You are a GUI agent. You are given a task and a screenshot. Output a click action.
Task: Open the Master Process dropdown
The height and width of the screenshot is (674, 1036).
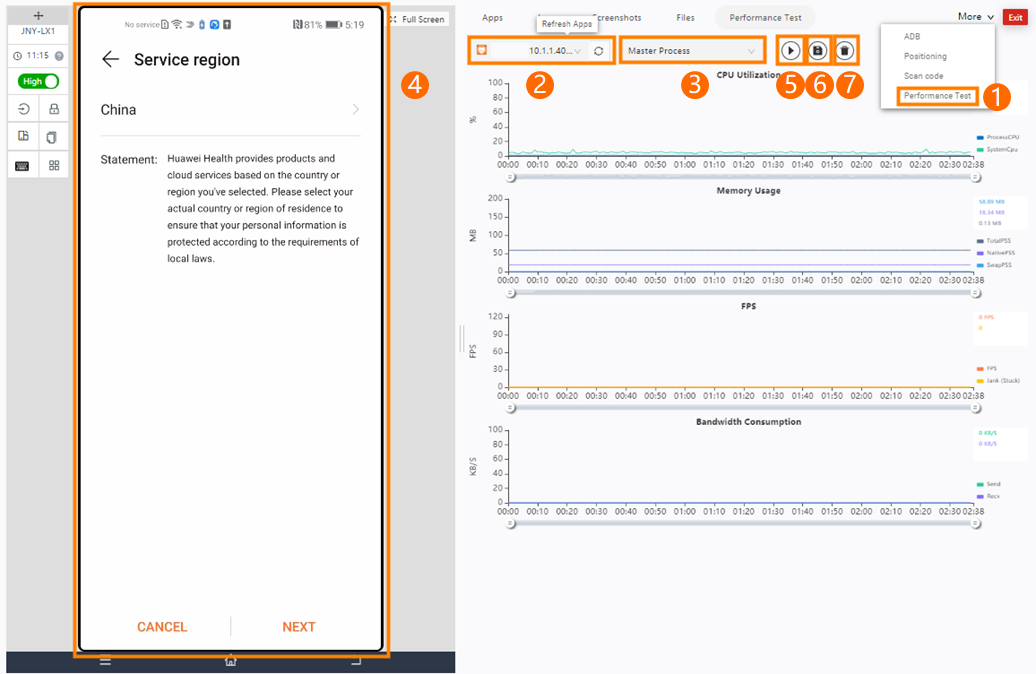691,51
